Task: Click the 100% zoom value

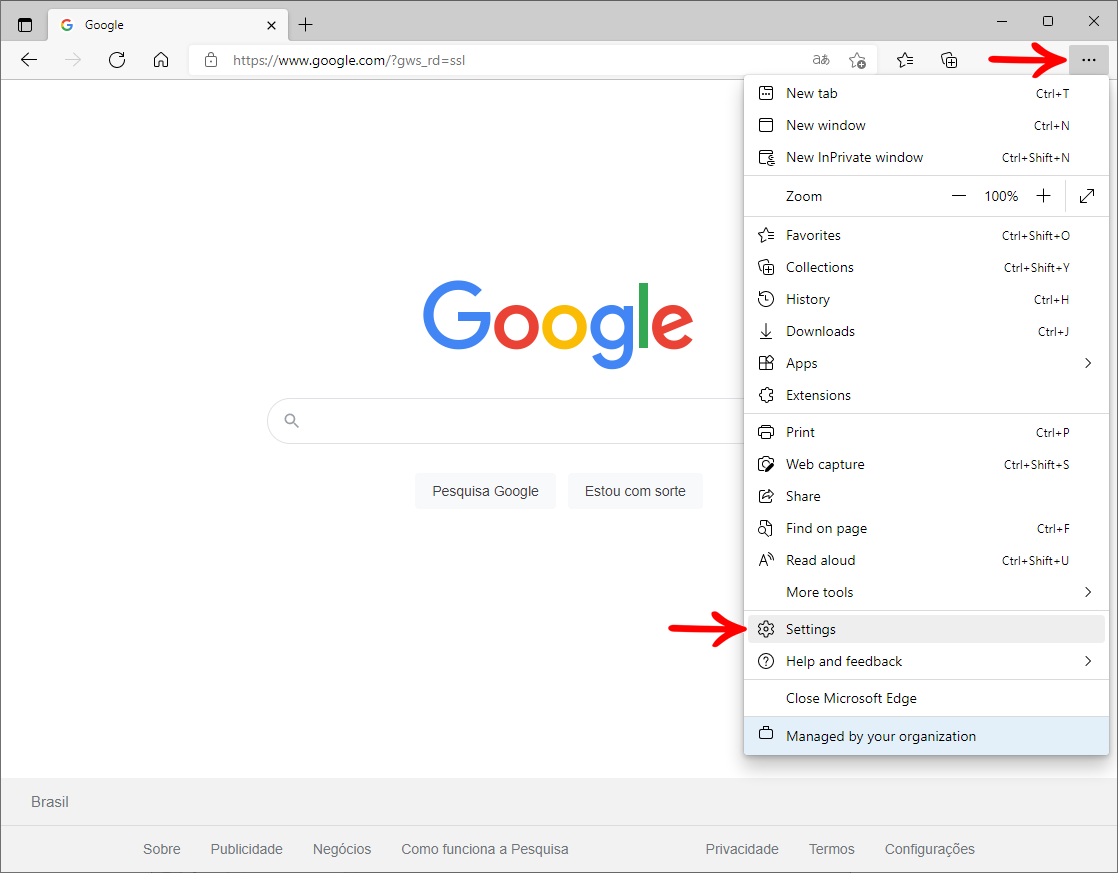Action: pyautogui.click(x=1001, y=196)
